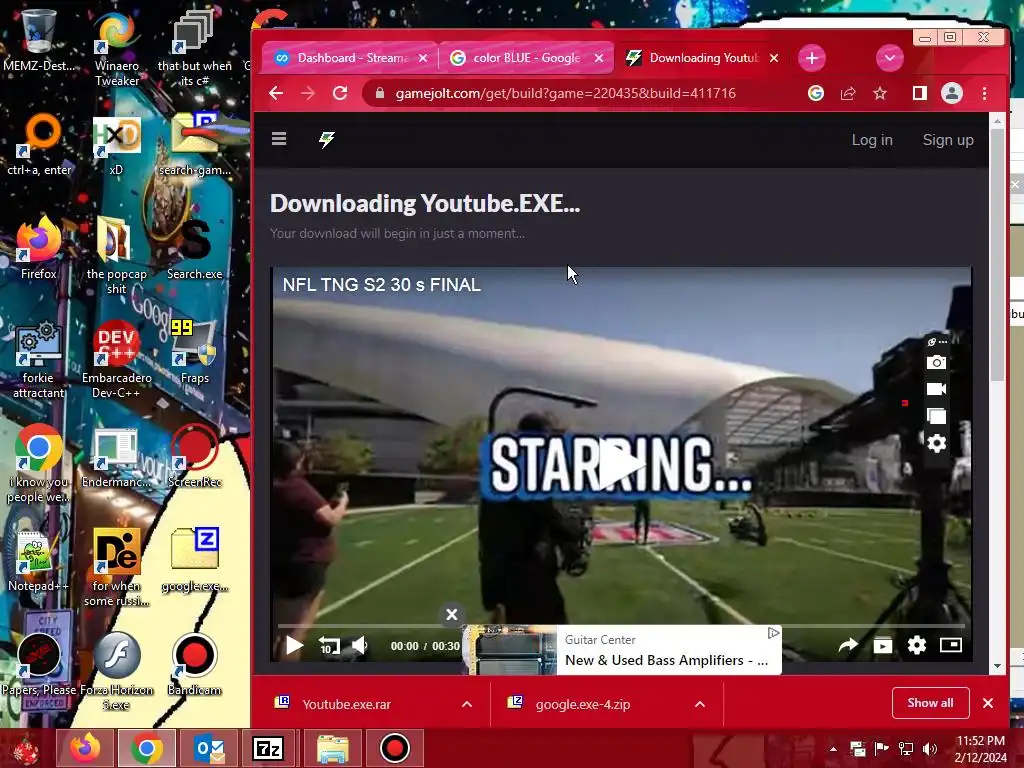Close the Dashboard - Streama tab
Viewport: 1024px width, 768px height.
pos(423,58)
